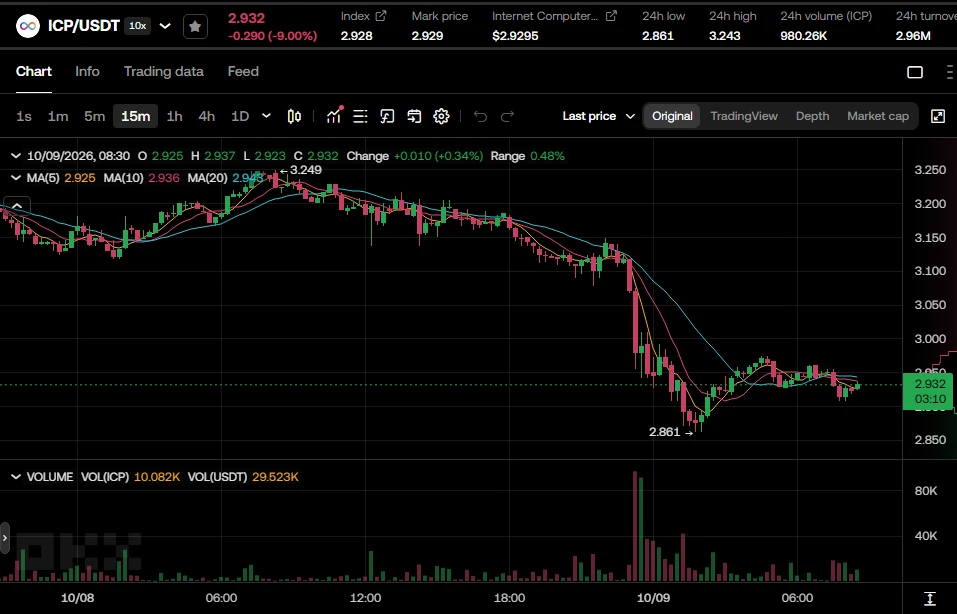Select the 1h timeframe
Viewport: 957px width, 614px height.
coord(175,116)
